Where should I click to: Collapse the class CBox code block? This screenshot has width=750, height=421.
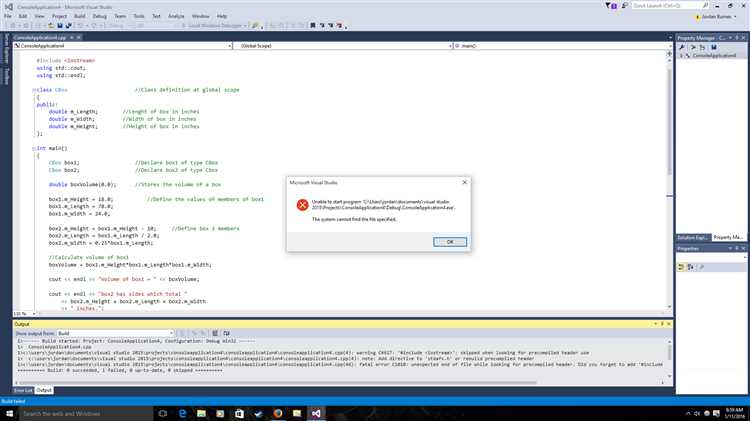pos(34,90)
